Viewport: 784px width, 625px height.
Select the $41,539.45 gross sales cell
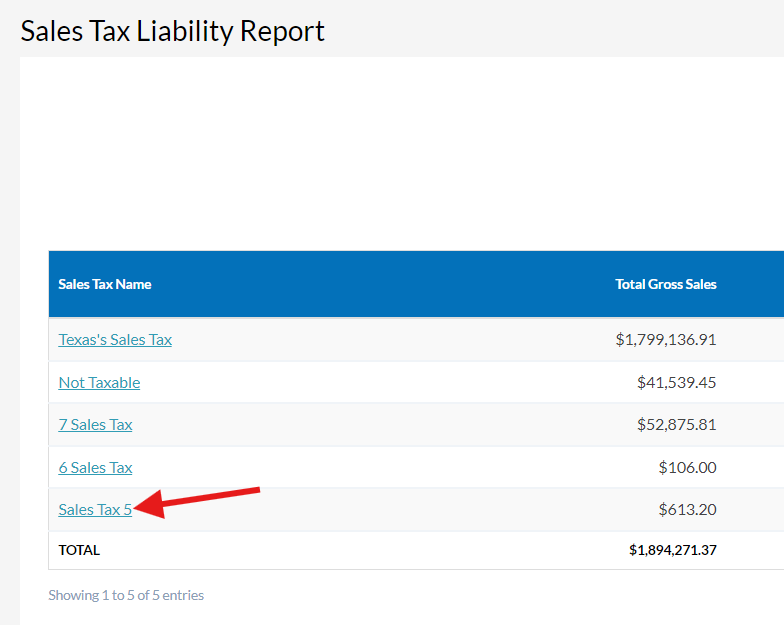click(x=676, y=383)
